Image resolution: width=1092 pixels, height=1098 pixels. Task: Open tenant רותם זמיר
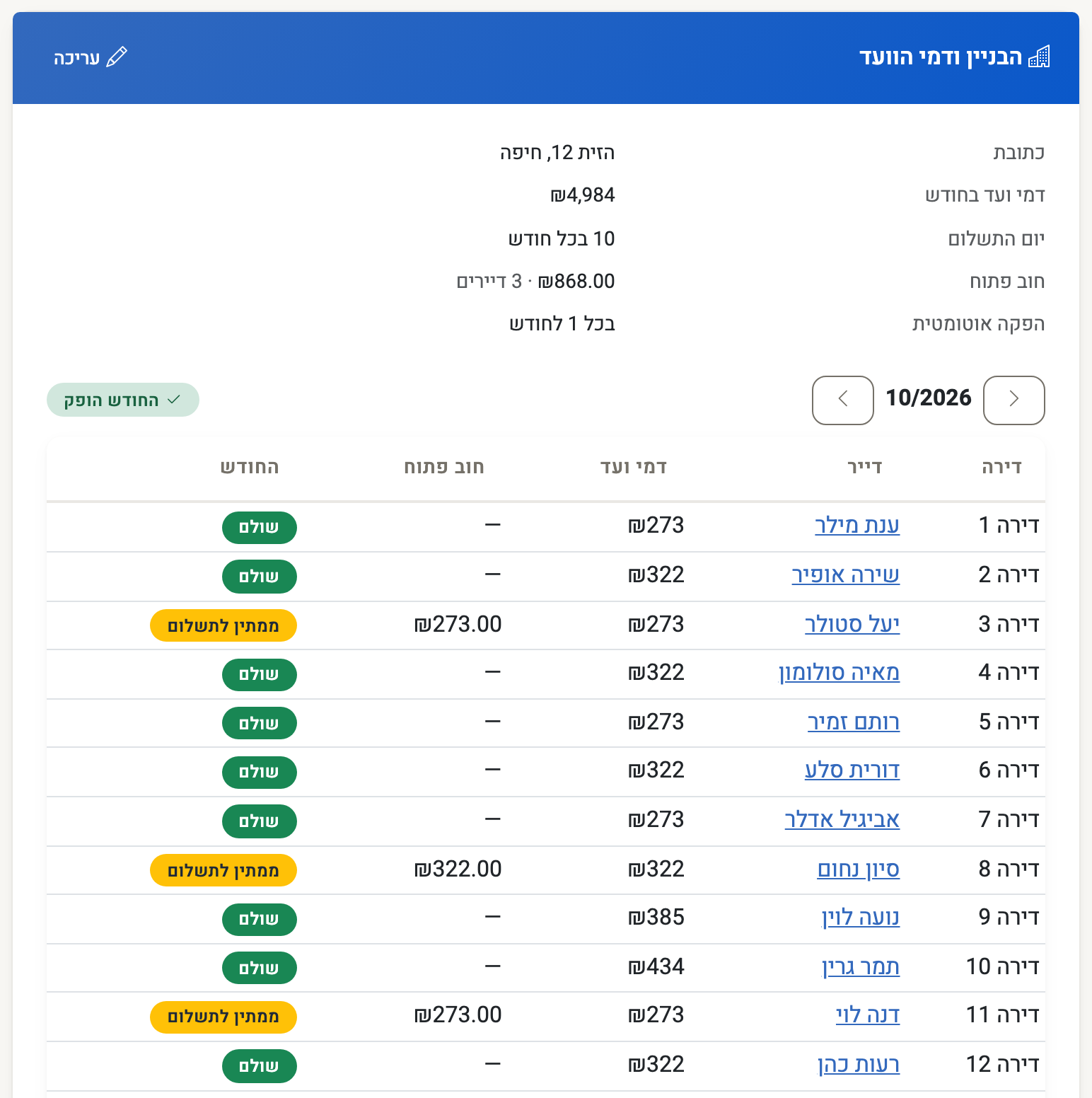coord(854,722)
